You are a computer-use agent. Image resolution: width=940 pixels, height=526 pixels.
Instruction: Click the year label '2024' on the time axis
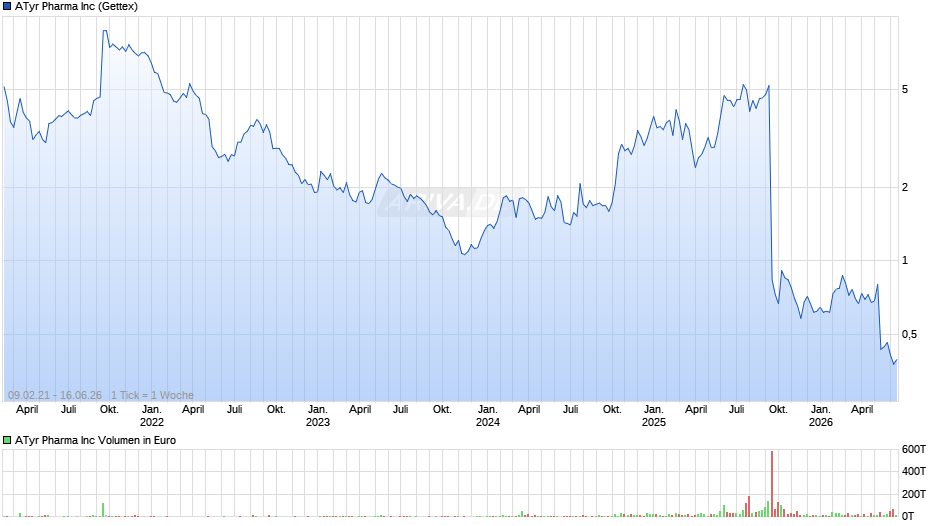point(488,422)
